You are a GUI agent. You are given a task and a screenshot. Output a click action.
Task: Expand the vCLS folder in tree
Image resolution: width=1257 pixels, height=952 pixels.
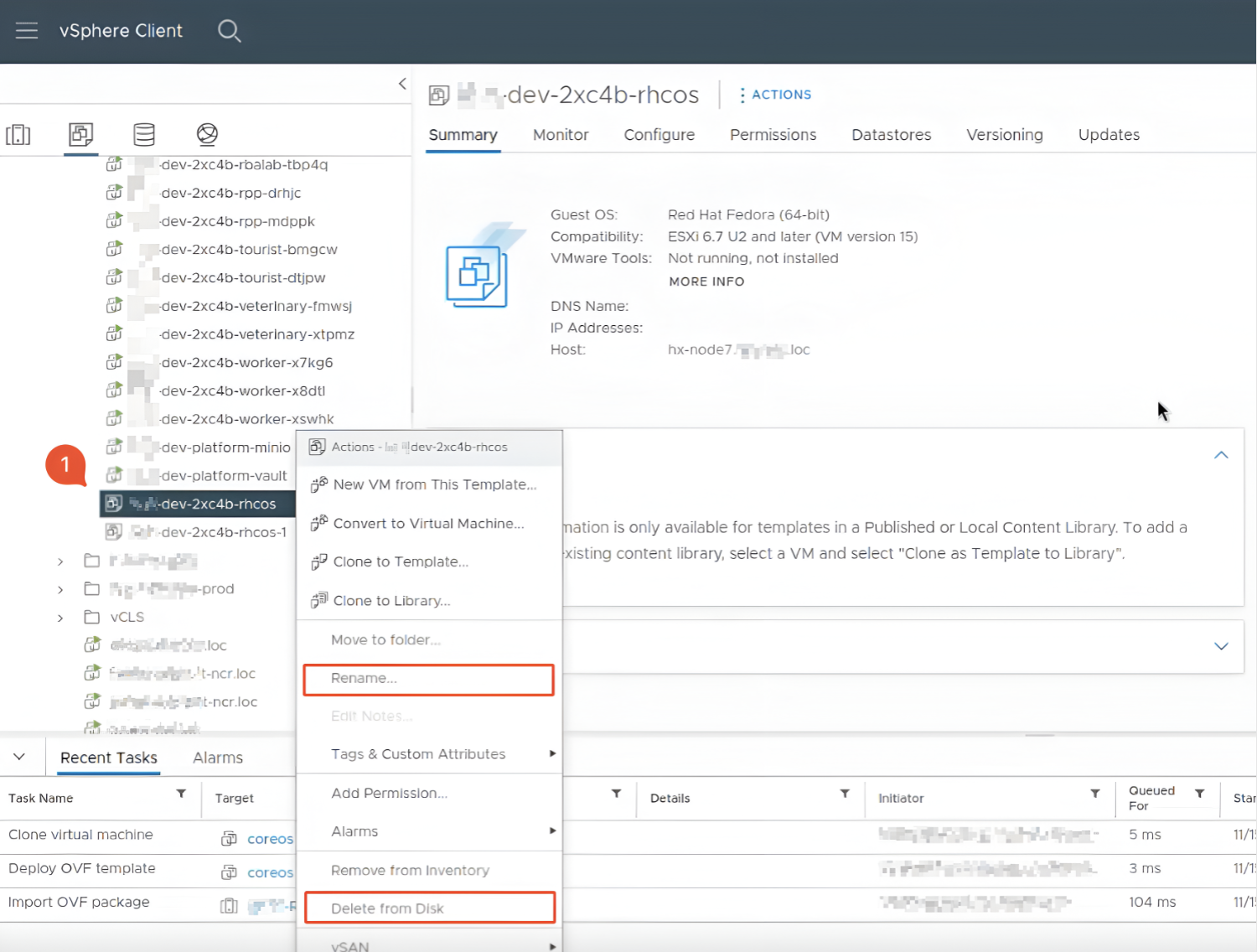click(60, 618)
